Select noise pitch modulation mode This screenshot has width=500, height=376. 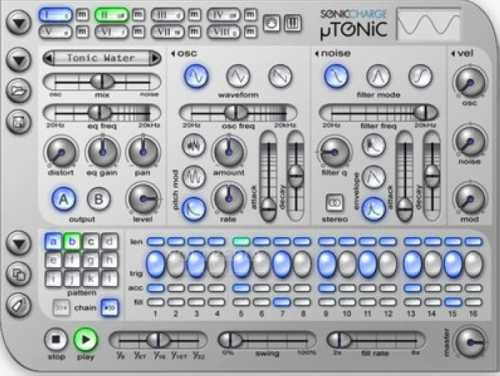tap(194, 145)
